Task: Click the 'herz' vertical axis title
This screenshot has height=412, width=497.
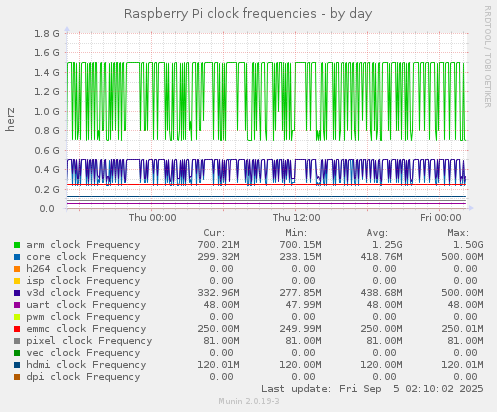Action: [x=10, y=119]
